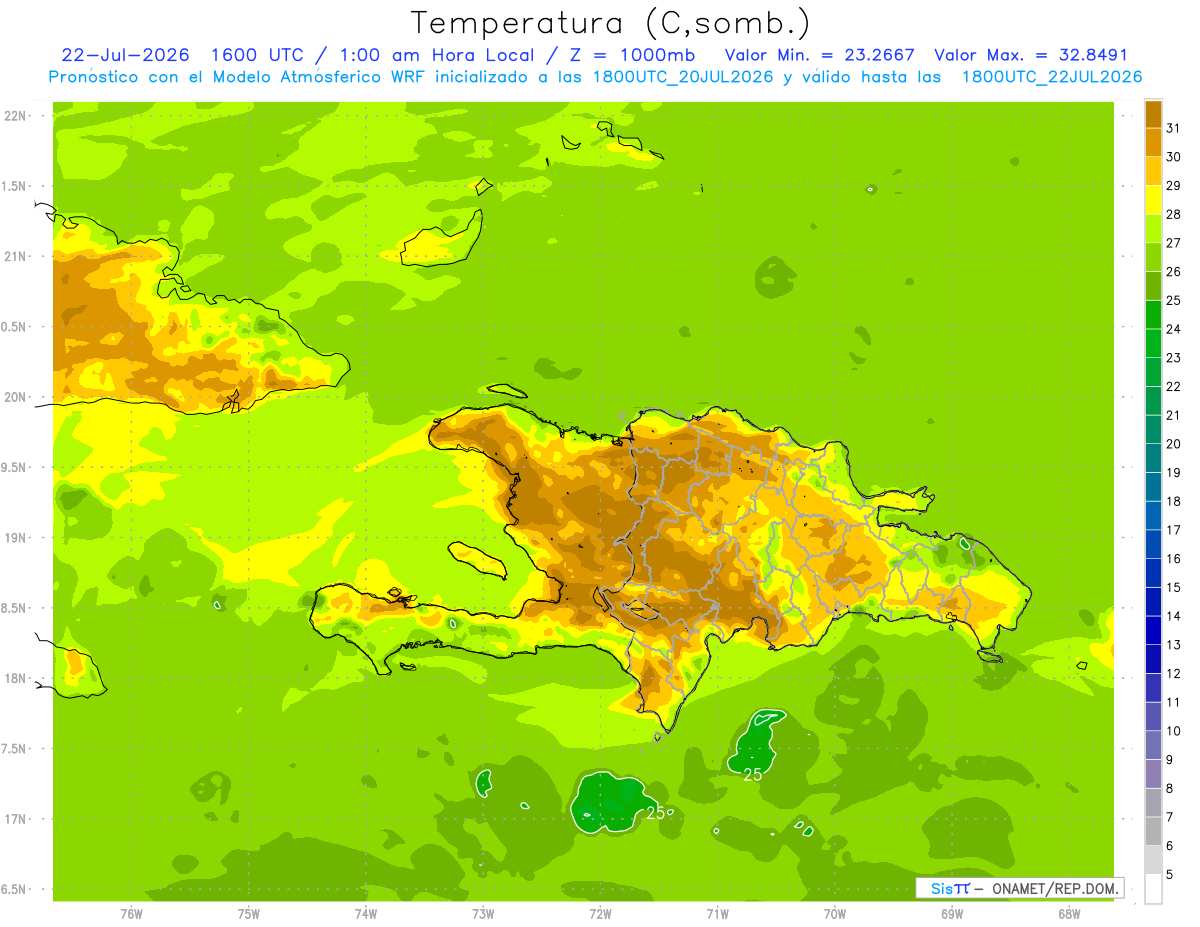Click the legend value '25'

pyautogui.click(x=1174, y=300)
